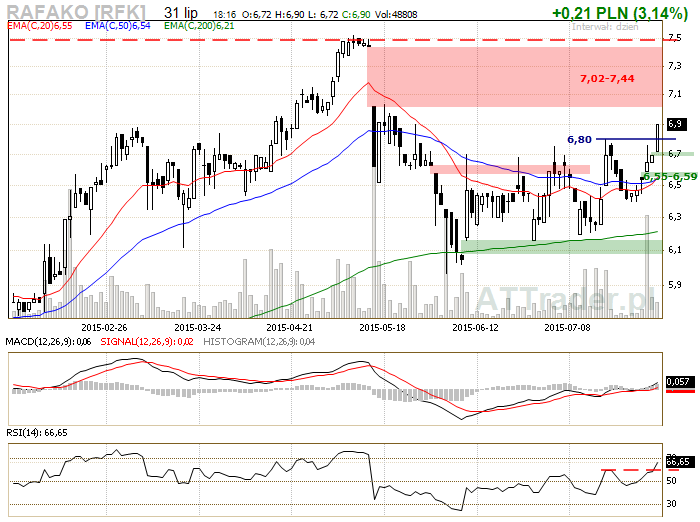Click the EMA(C,200)6,21 legend label

tap(199, 26)
